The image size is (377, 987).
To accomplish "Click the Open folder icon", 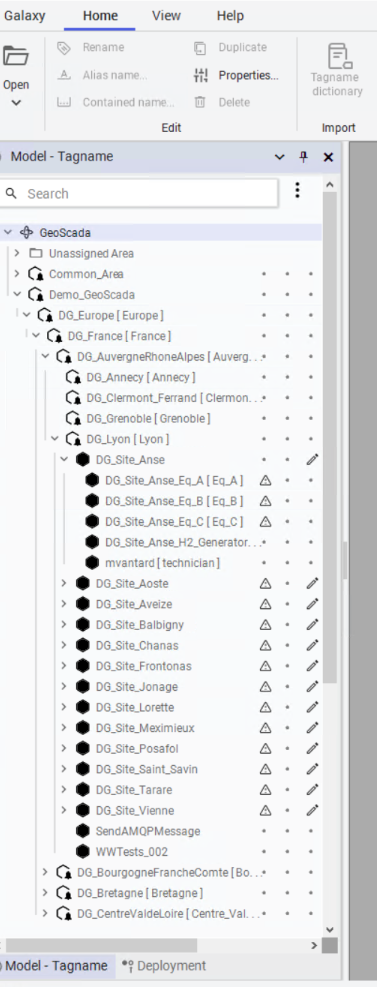I will coord(16,56).
